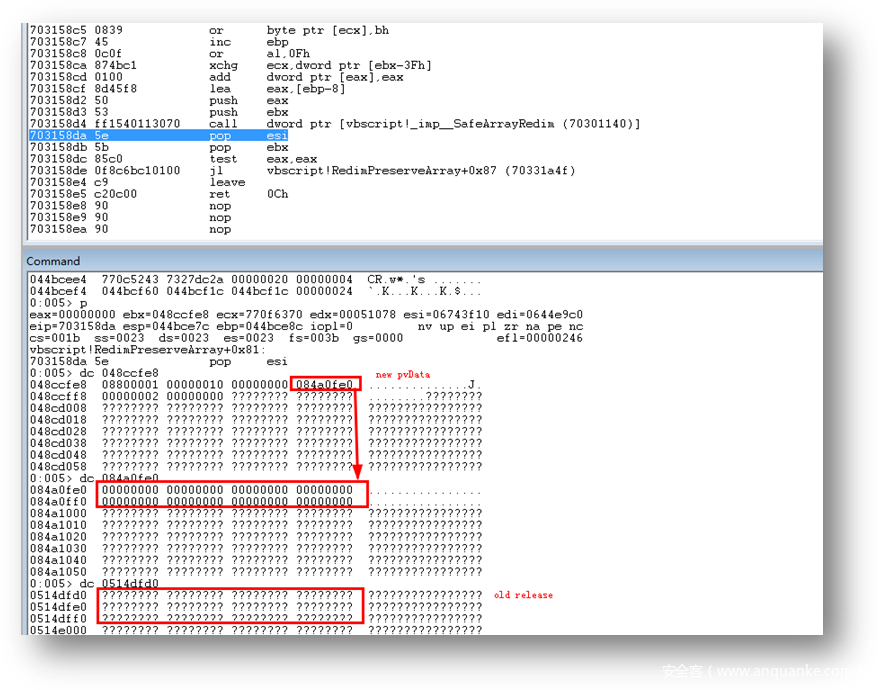Select disassembly line 703158c5 or byte ptr
This screenshot has height=690, width=878.
[x=209, y=30]
